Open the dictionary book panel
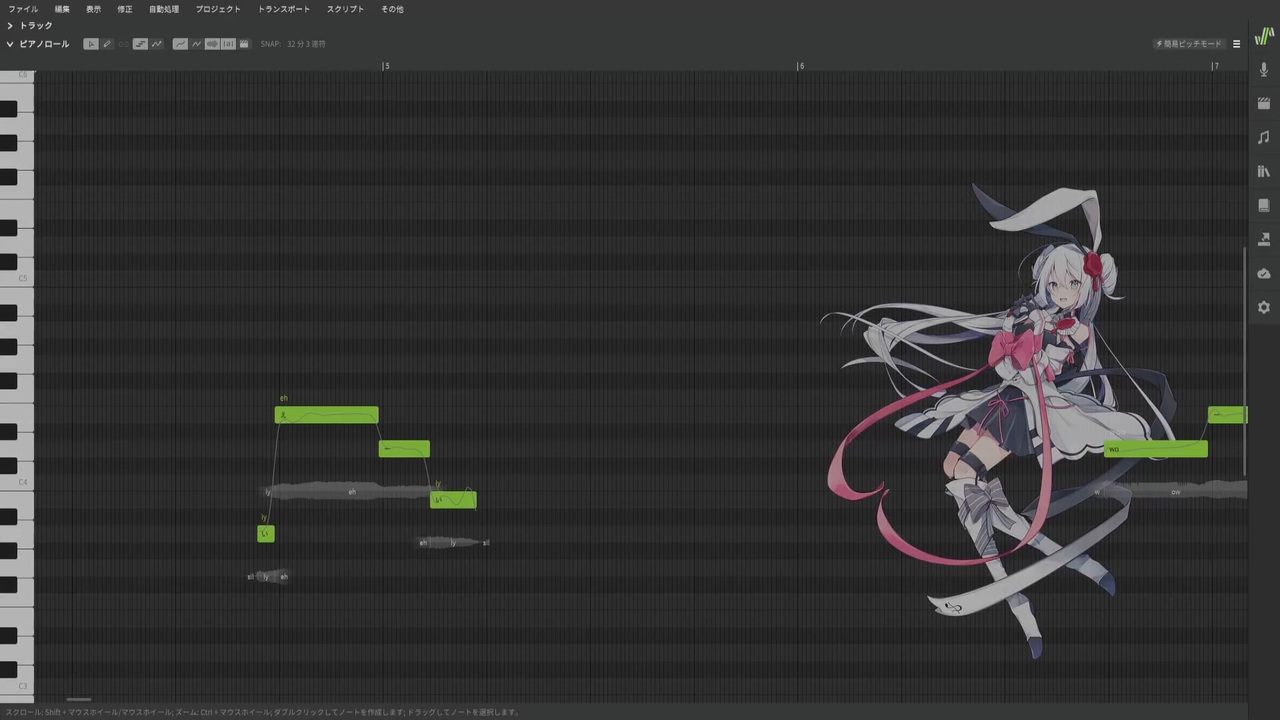The image size is (1280, 720). click(x=1264, y=206)
